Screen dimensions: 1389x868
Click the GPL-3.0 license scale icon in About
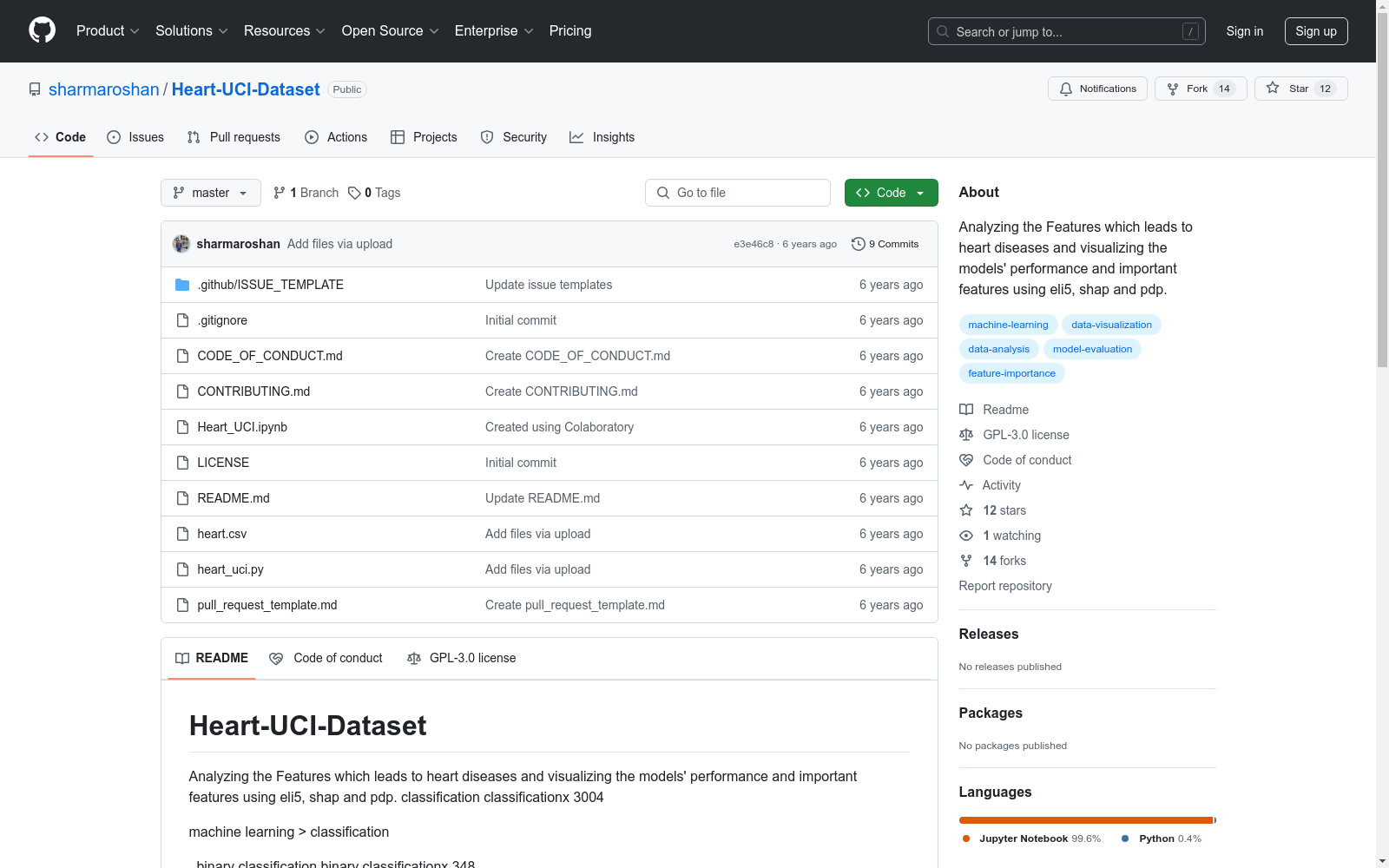(x=966, y=435)
